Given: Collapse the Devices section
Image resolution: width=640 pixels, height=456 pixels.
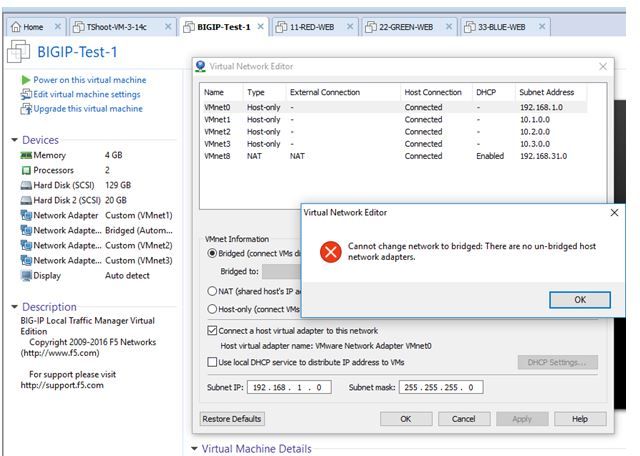Looking at the screenshot, I should click(15, 141).
